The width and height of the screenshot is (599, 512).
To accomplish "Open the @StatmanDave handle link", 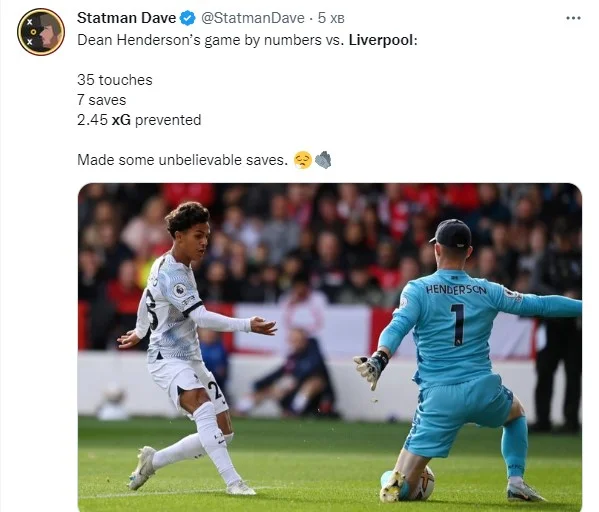I will coord(253,18).
